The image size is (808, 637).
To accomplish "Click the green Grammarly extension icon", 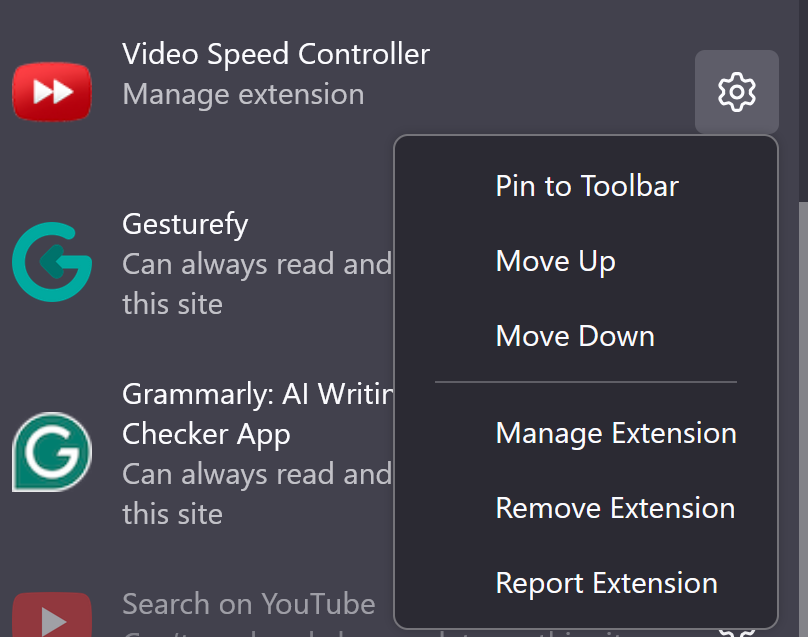I will (52, 452).
